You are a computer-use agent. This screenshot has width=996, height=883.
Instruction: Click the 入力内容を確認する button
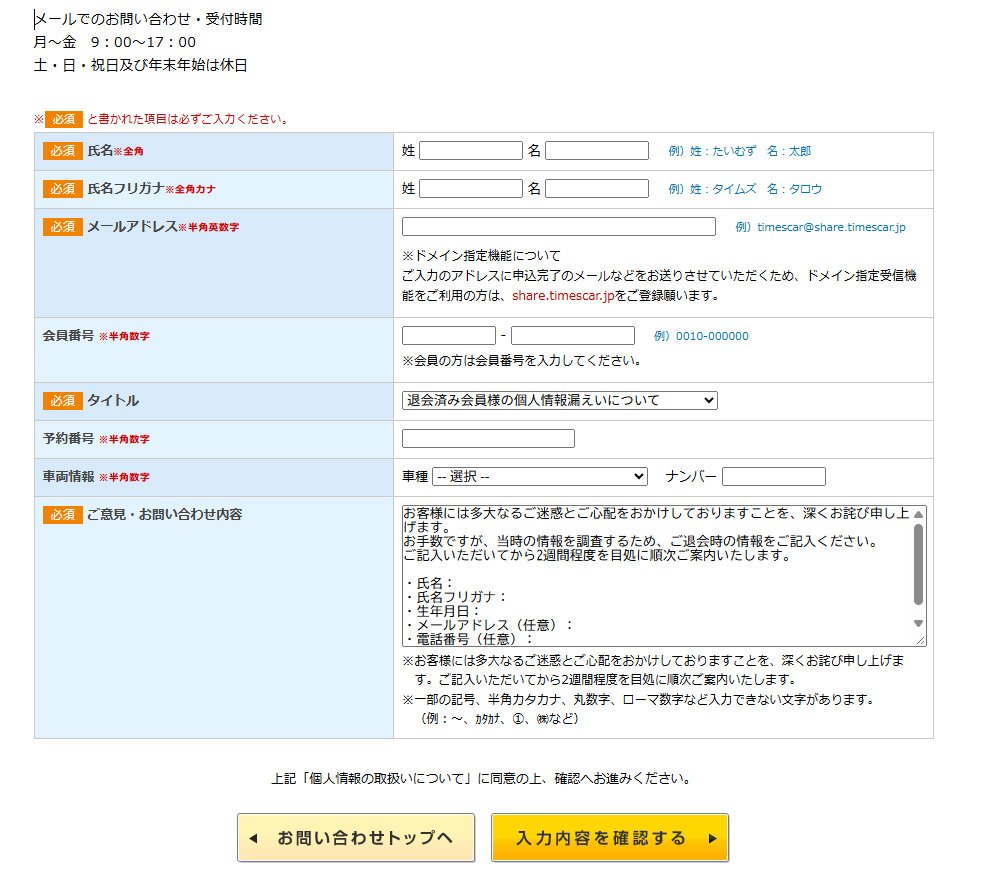610,838
